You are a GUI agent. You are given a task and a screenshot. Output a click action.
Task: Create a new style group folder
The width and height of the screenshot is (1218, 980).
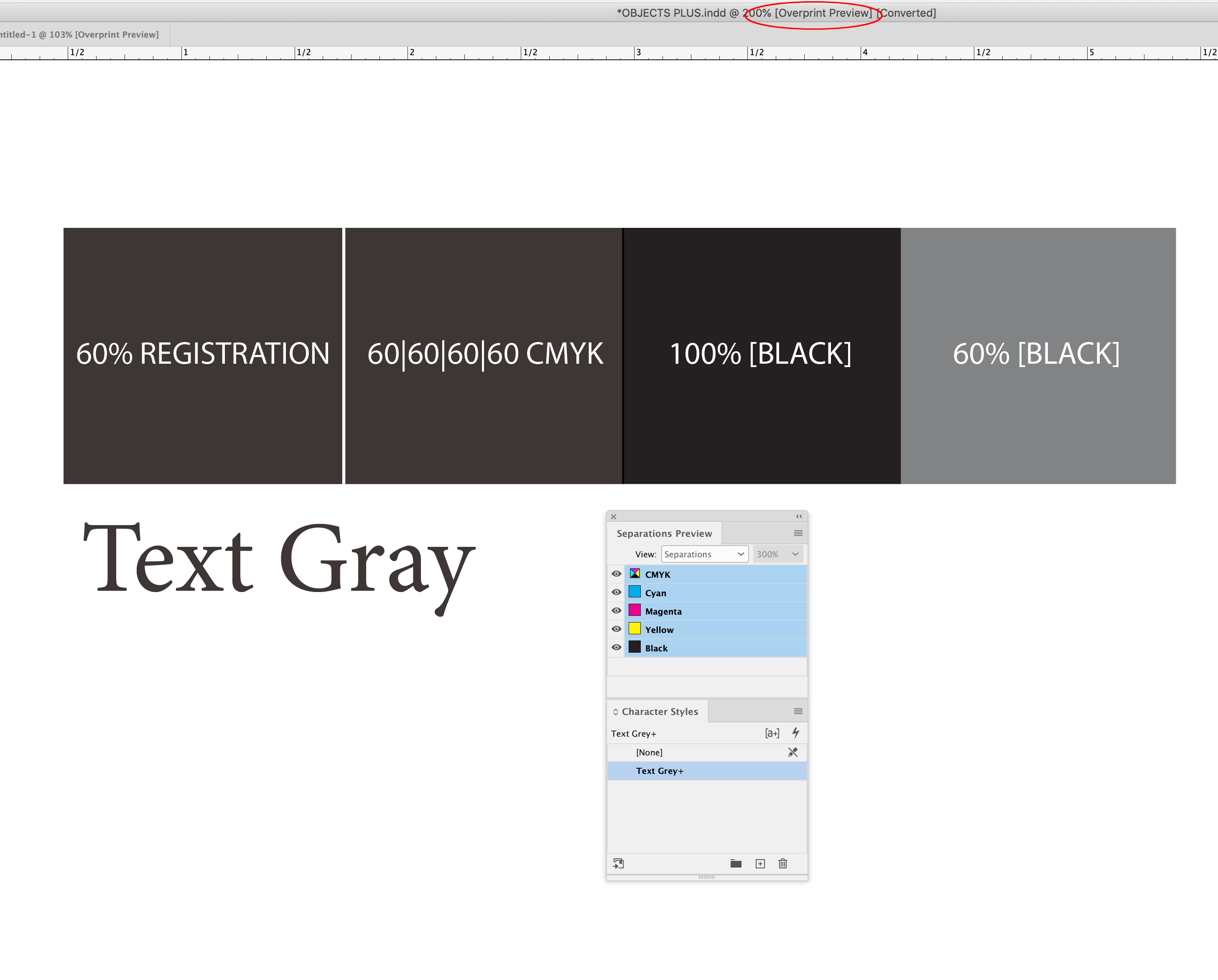click(x=736, y=864)
